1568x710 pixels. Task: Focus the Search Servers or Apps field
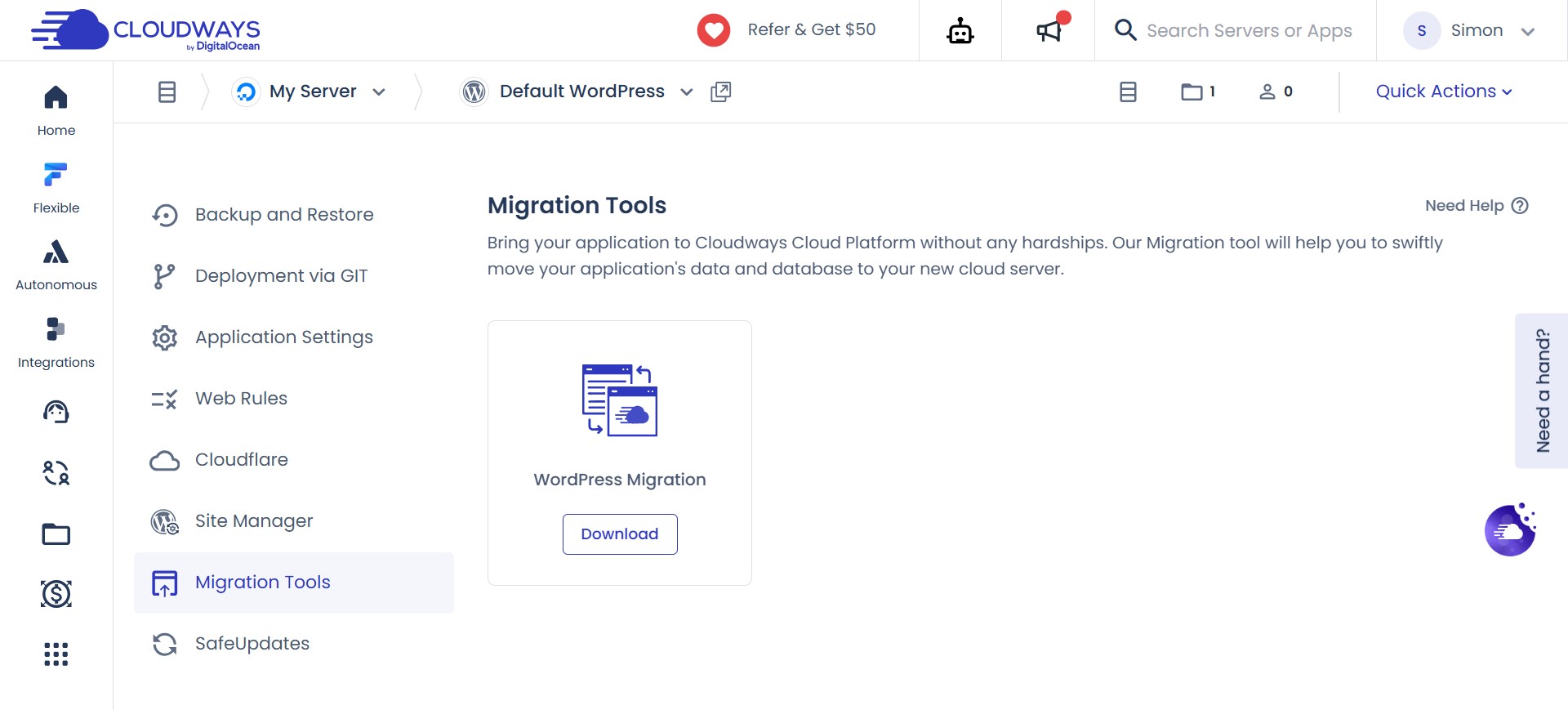1249,31
